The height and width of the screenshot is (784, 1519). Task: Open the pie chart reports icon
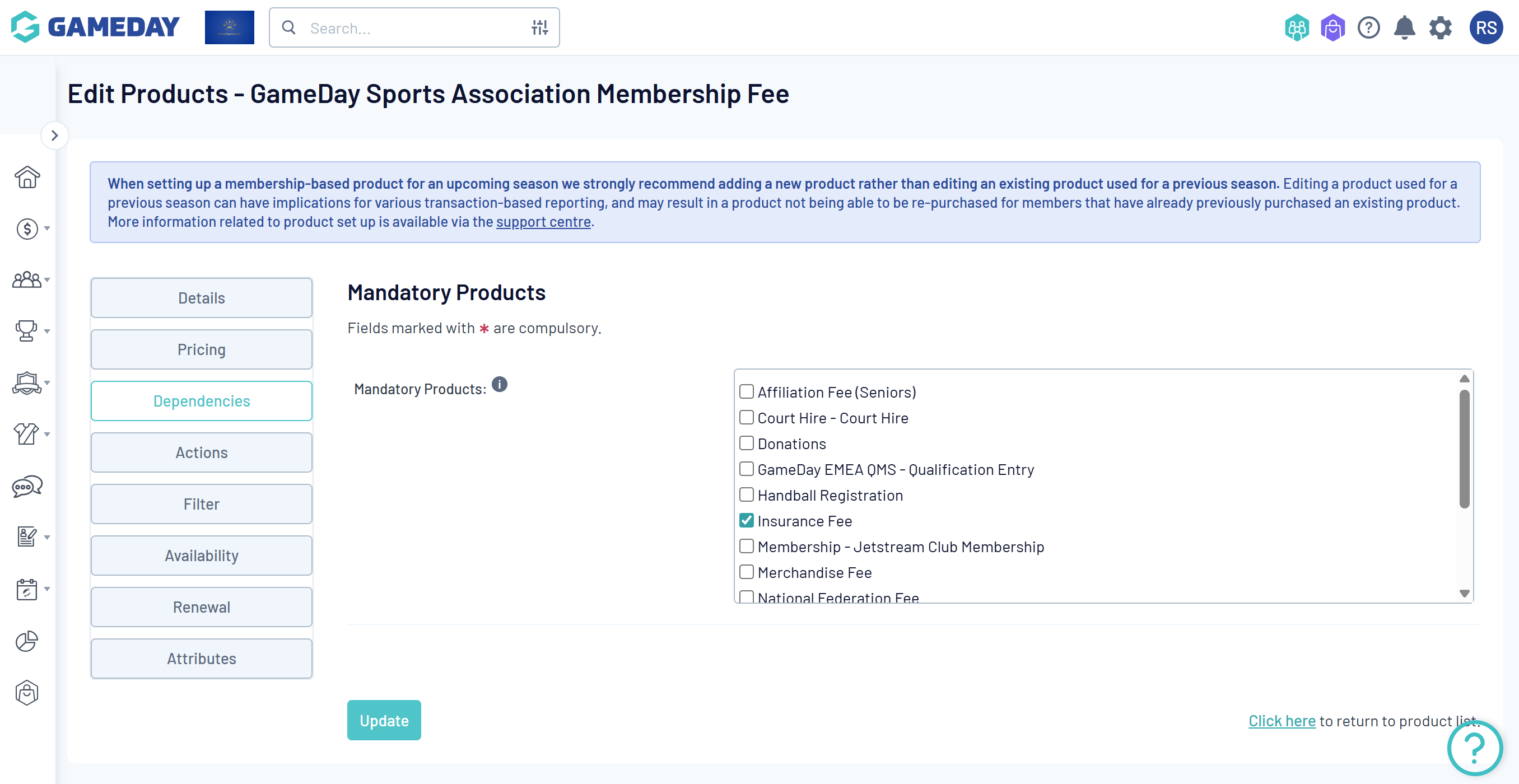click(26, 641)
